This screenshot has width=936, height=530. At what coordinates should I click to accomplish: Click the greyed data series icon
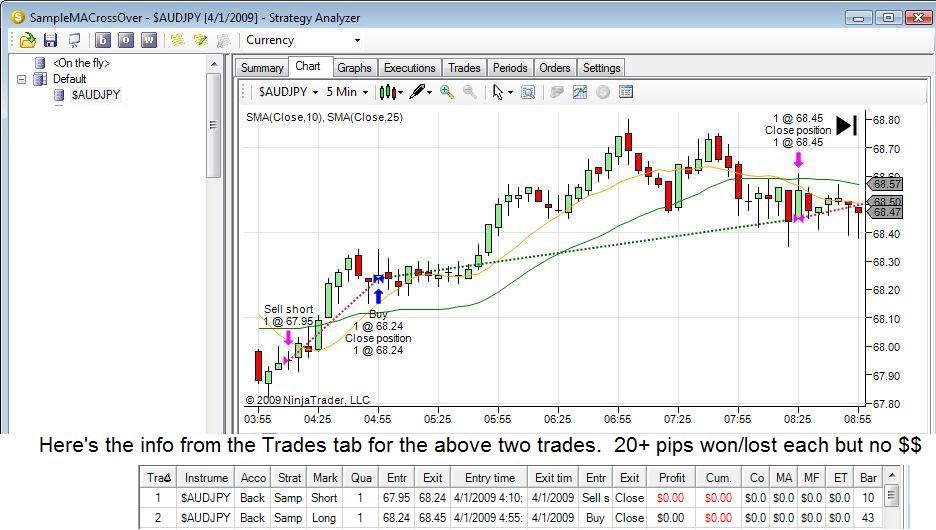(x=556, y=92)
